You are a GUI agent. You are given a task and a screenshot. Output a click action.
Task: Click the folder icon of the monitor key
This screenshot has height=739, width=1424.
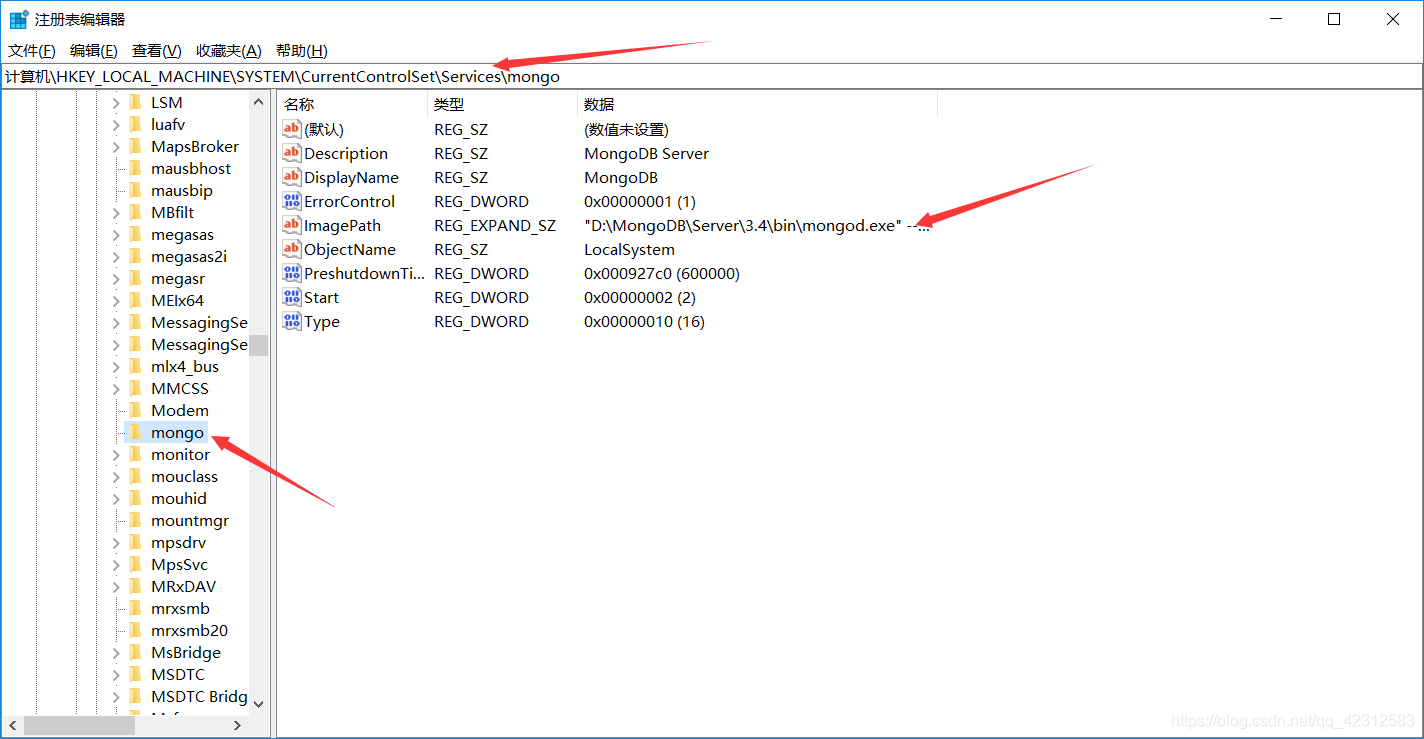[x=135, y=454]
